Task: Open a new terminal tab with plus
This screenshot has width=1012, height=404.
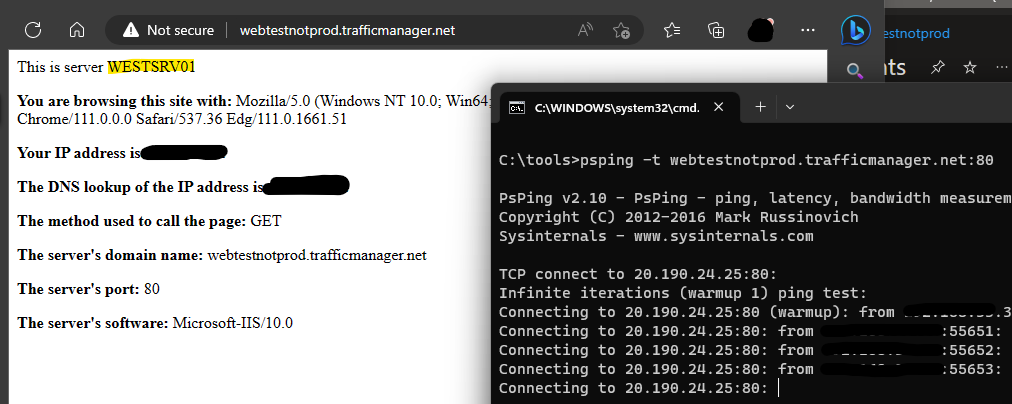Action: pyautogui.click(x=760, y=107)
